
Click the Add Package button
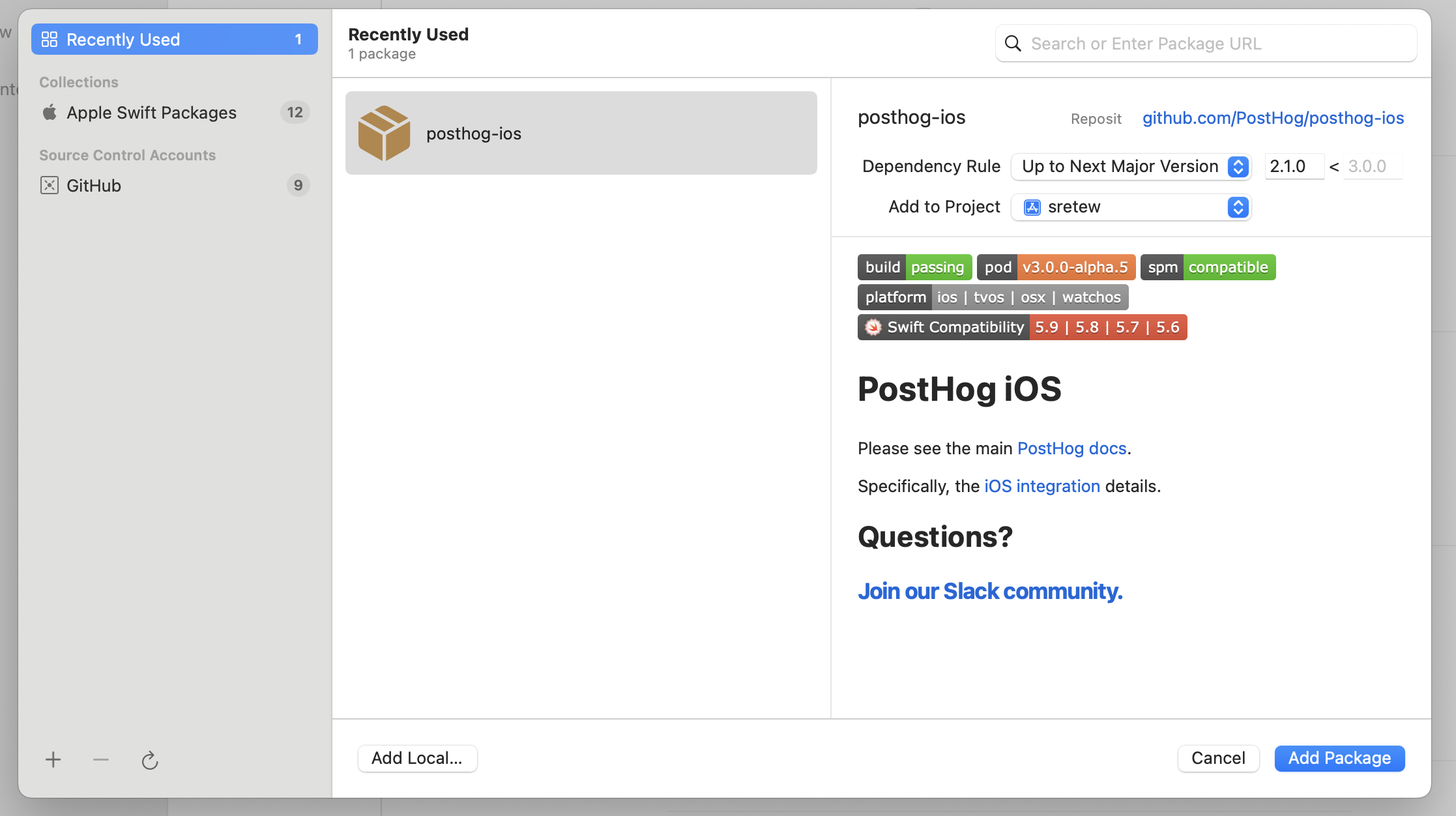tap(1339, 757)
